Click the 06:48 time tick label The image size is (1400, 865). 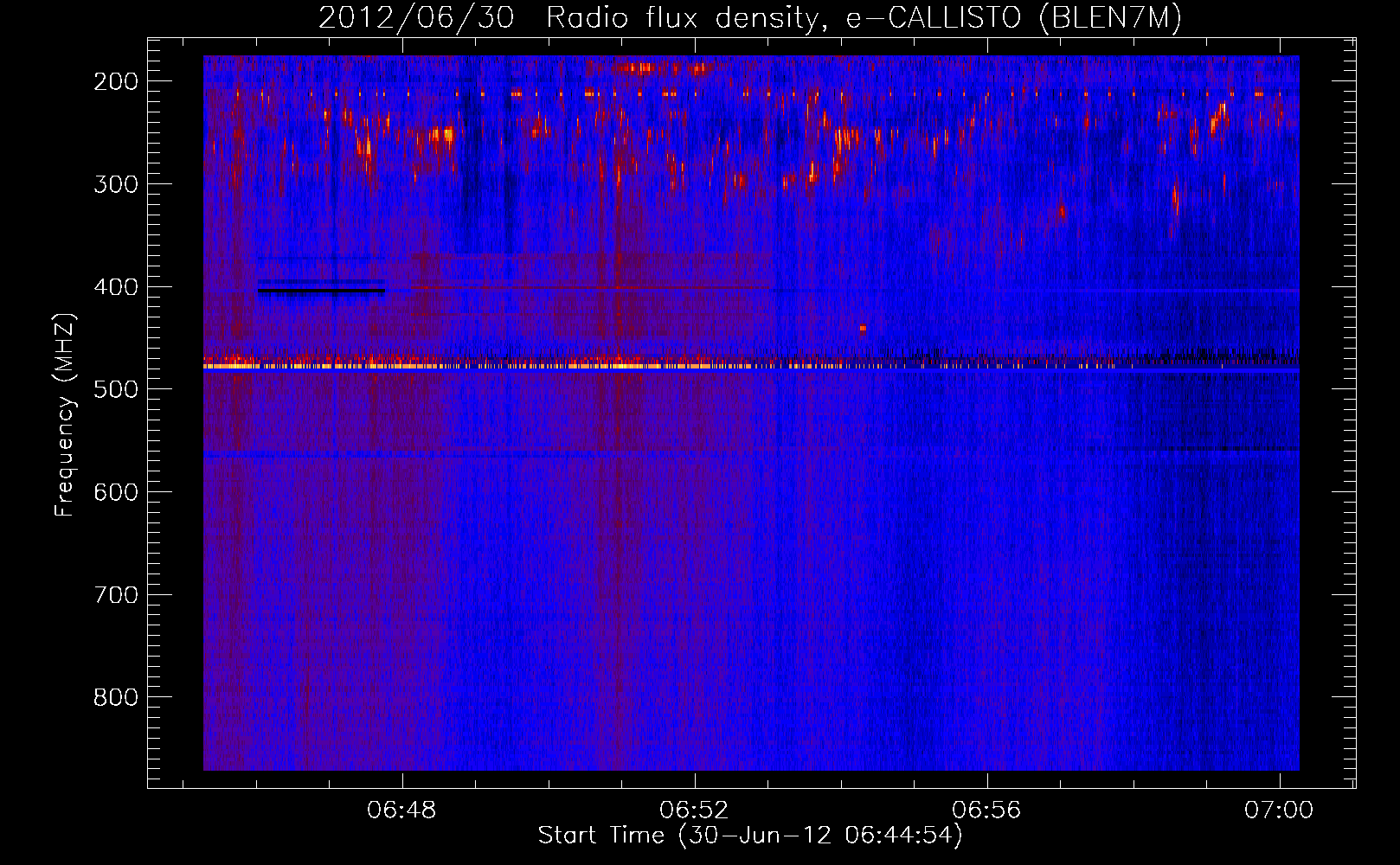tap(401, 811)
